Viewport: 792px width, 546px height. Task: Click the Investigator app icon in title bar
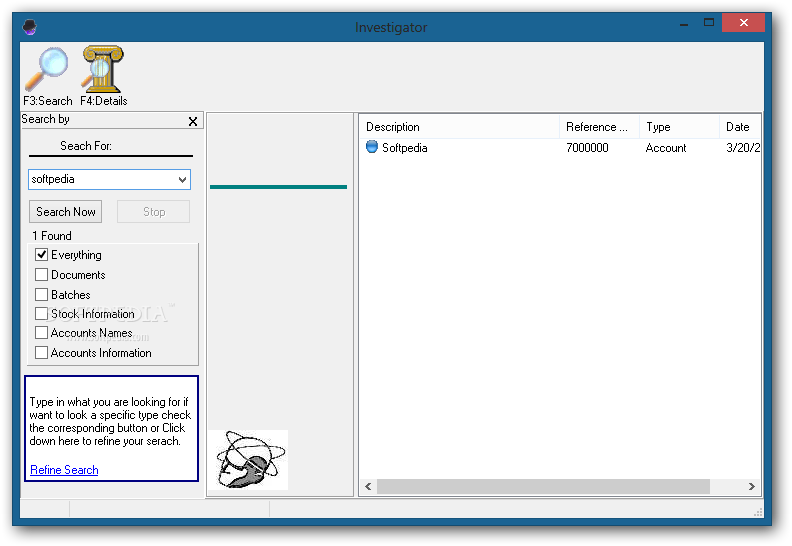(30, 27)
